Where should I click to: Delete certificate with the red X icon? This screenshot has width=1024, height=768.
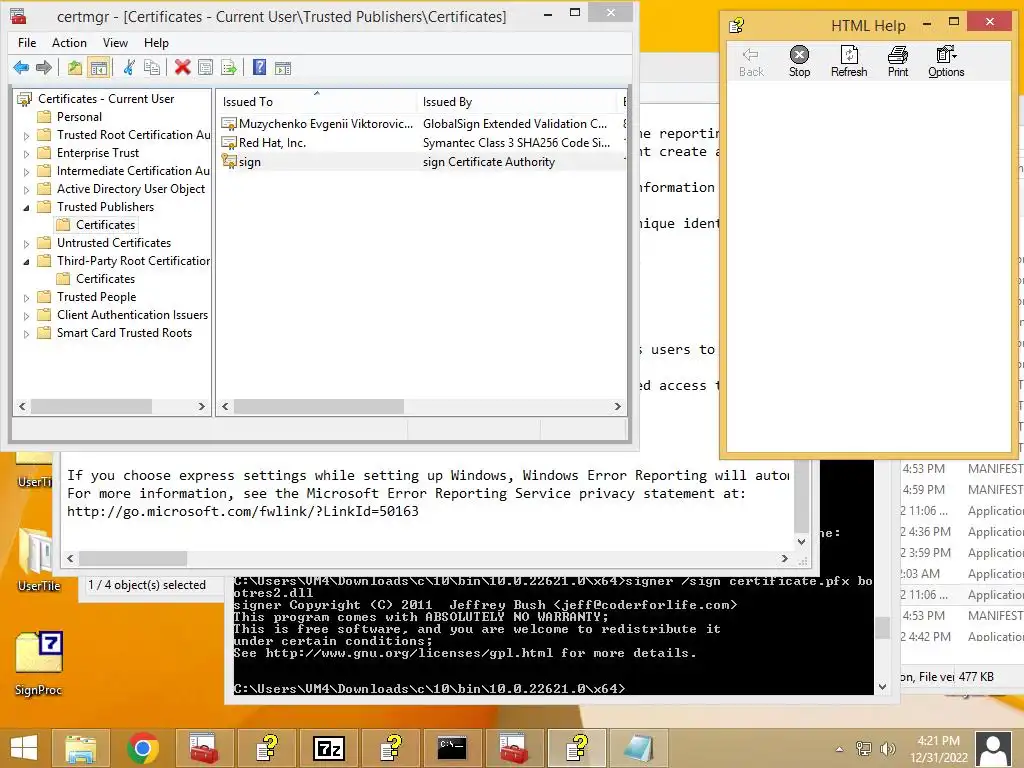(182, 67)
